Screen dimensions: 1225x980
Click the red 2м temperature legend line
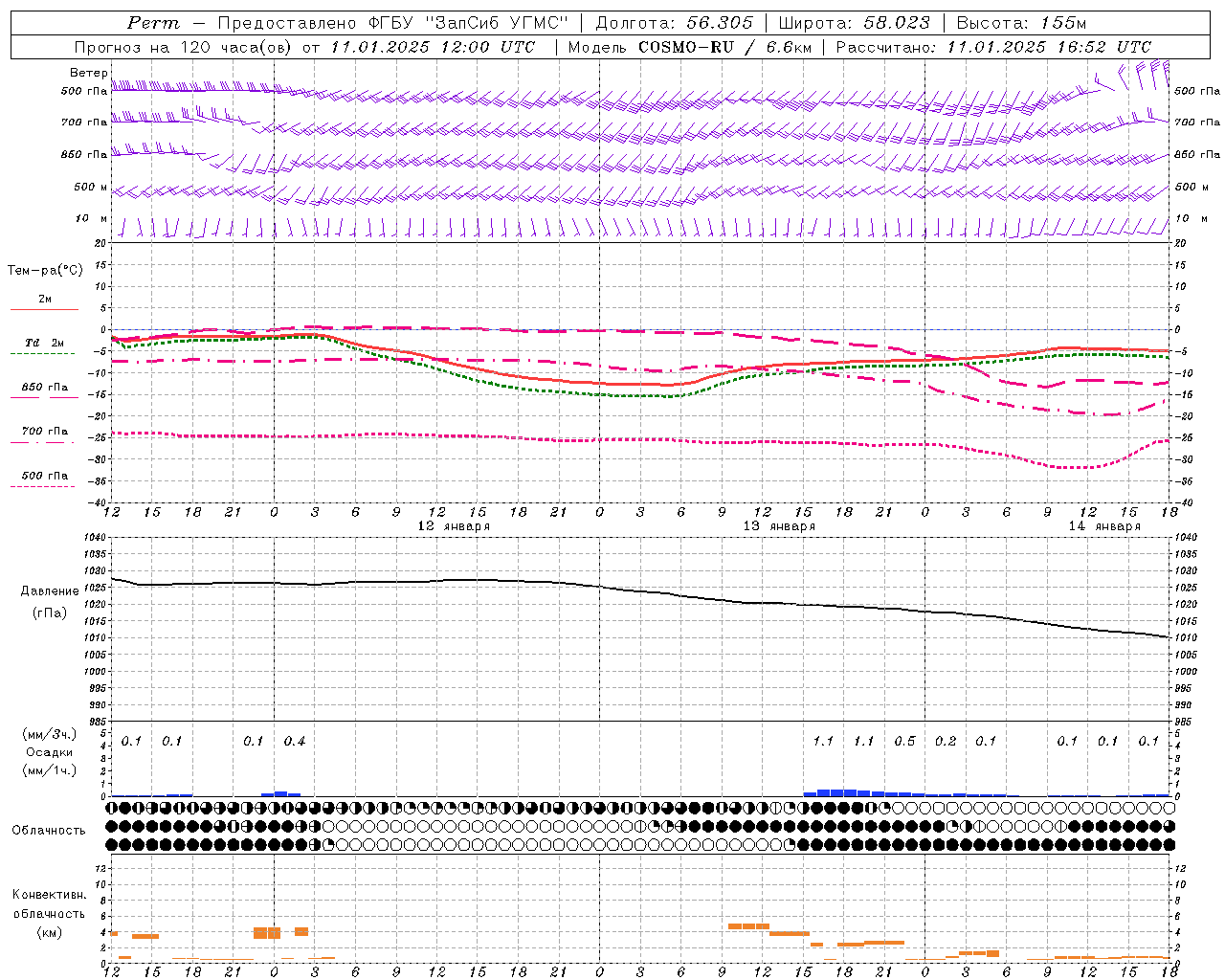(44, 309)
